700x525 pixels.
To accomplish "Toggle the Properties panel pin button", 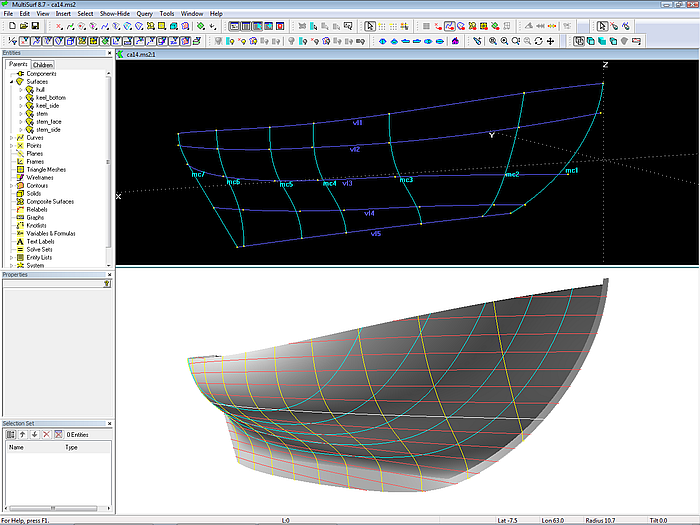I will [x=107, y=284].
